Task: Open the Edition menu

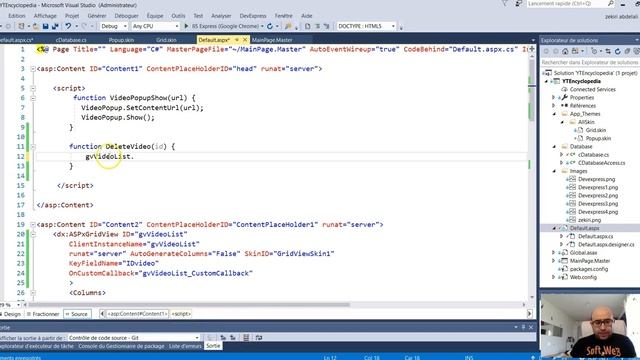Action: click(x=17, y=16)
